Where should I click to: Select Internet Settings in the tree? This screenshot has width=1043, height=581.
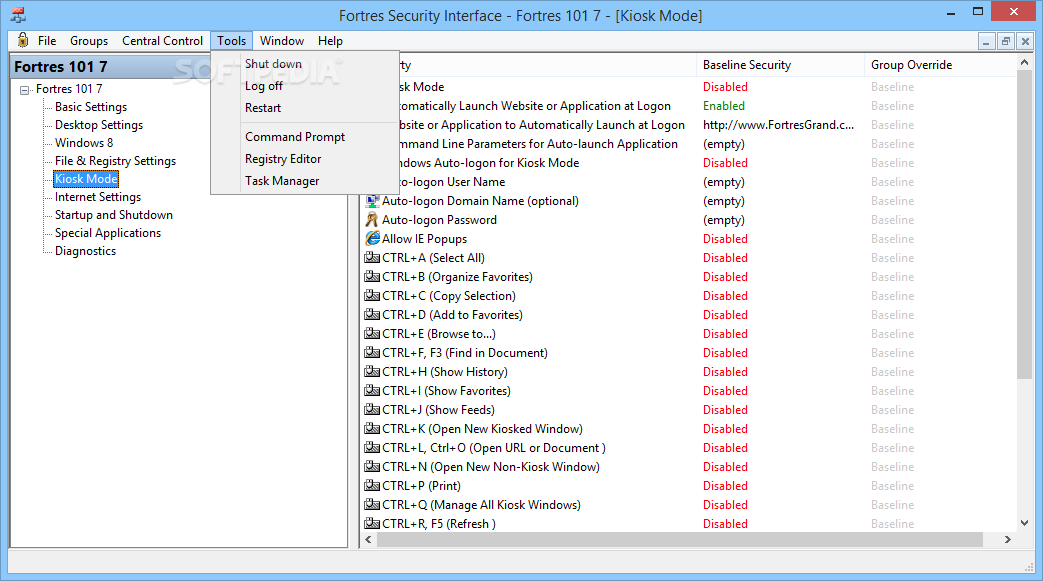click(98, 196)
